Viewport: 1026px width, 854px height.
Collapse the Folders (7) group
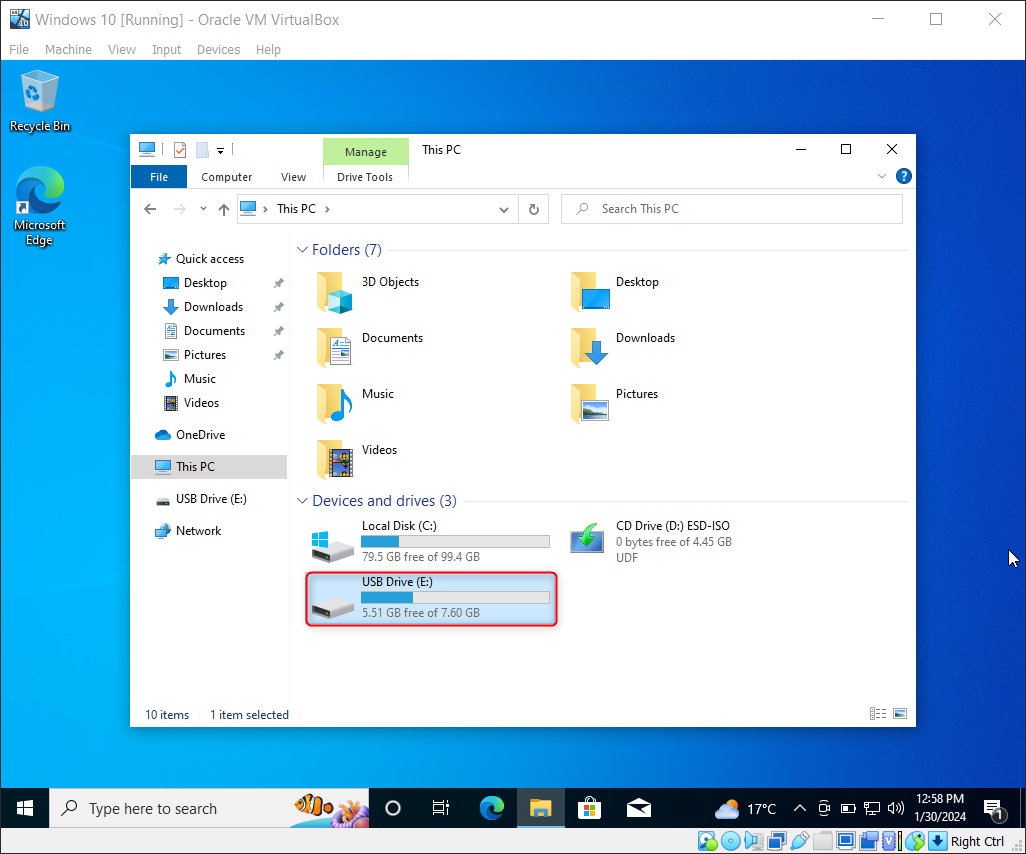[x=302, y=250]
